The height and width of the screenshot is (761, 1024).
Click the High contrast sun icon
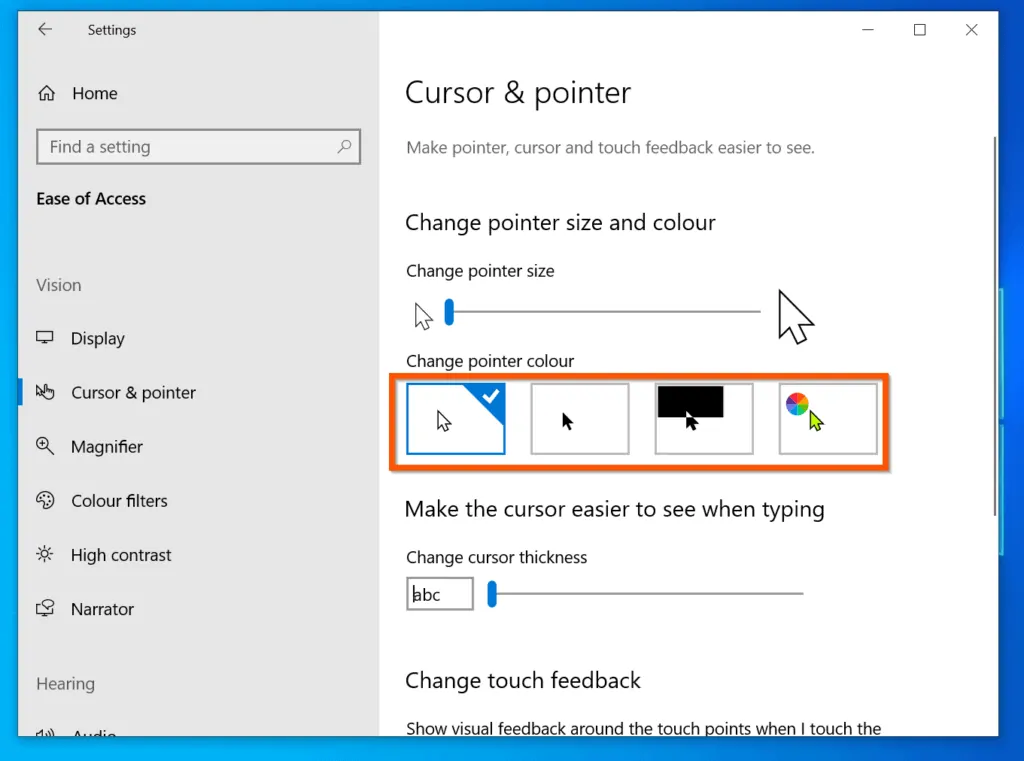tap(46, 554)
